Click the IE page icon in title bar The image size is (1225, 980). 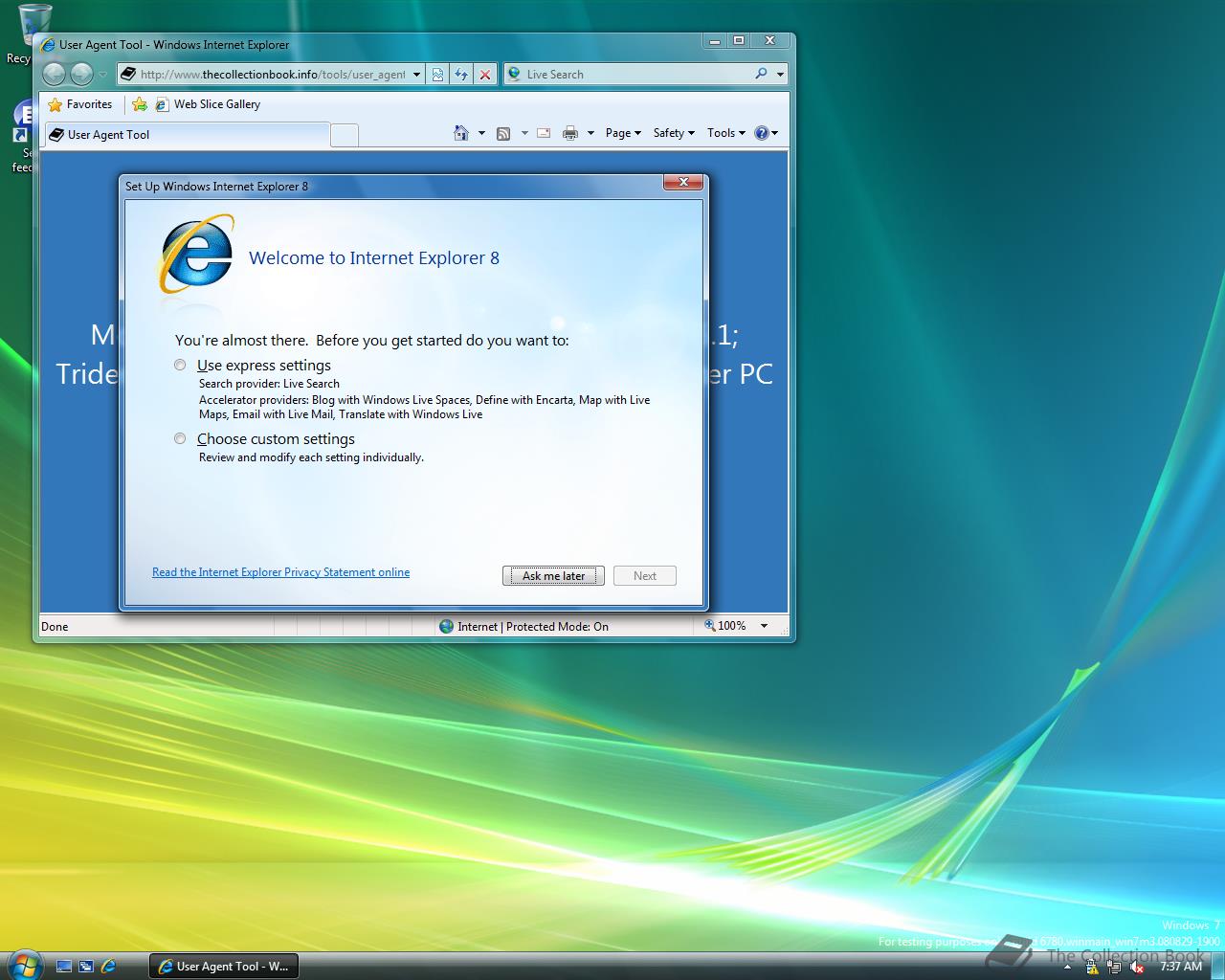point(48,44)
